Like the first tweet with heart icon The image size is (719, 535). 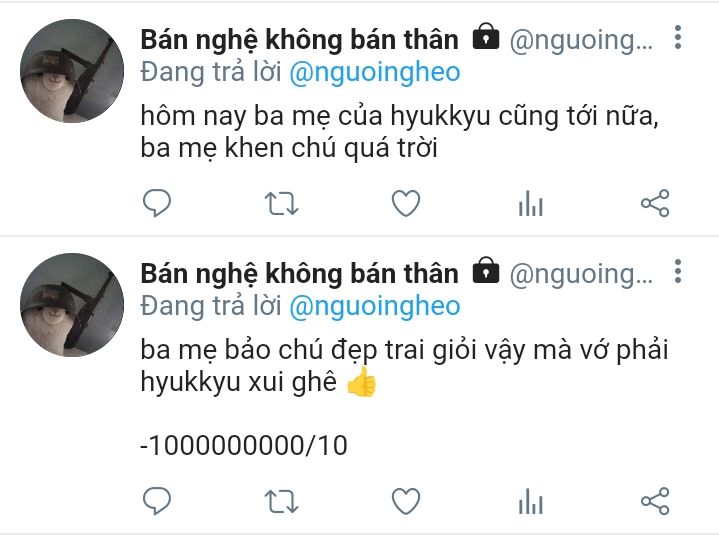point(406,203)
